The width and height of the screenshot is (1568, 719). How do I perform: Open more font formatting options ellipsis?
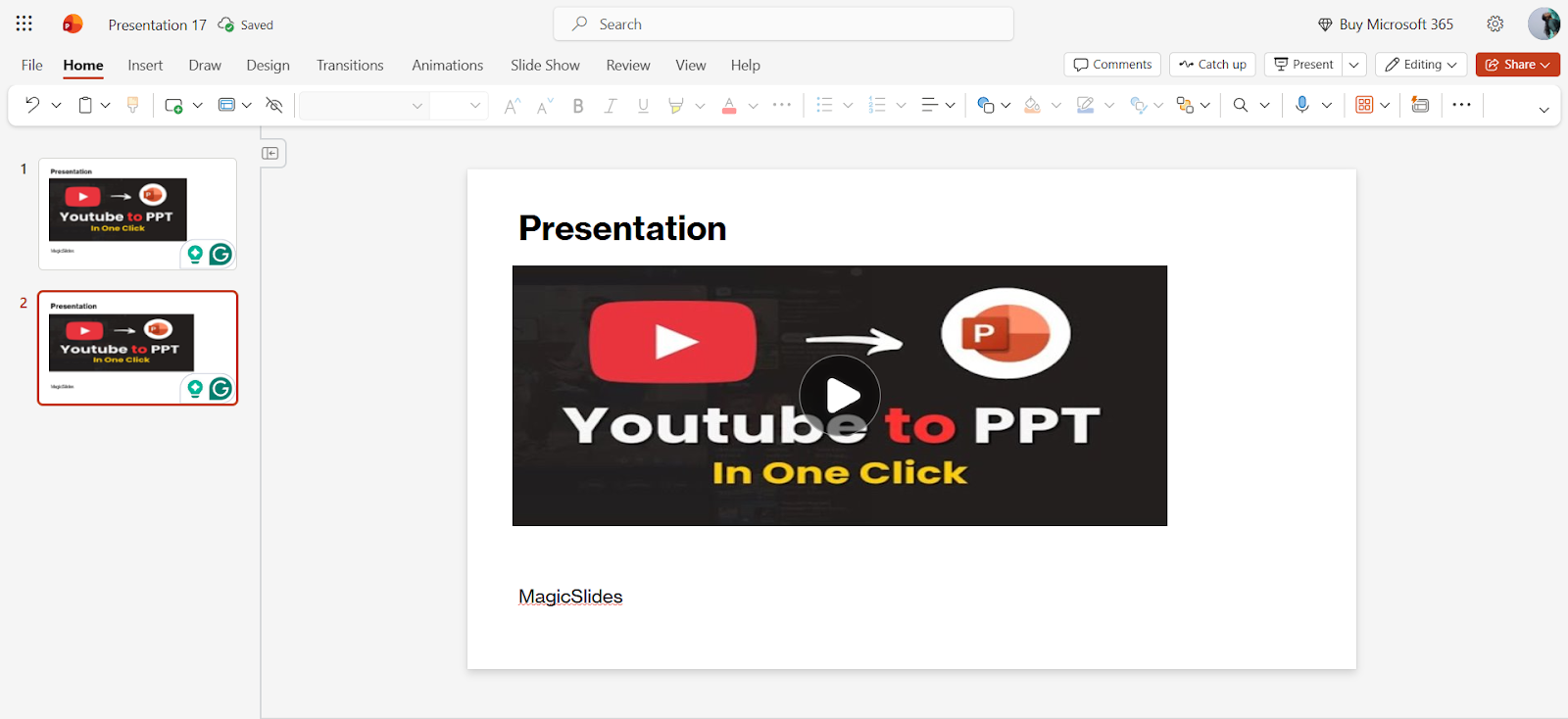pyautogui.click(x=782, y=105)
